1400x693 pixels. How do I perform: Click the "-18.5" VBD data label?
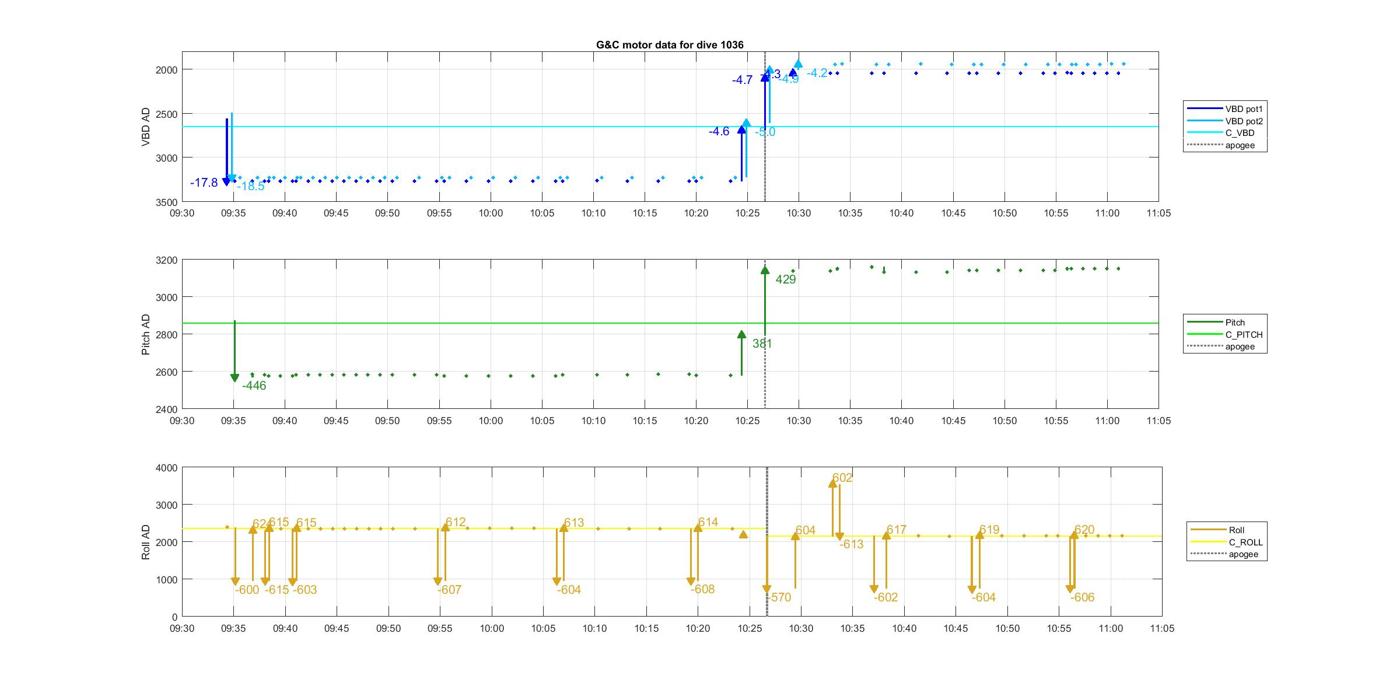click(x=251, y=186)
